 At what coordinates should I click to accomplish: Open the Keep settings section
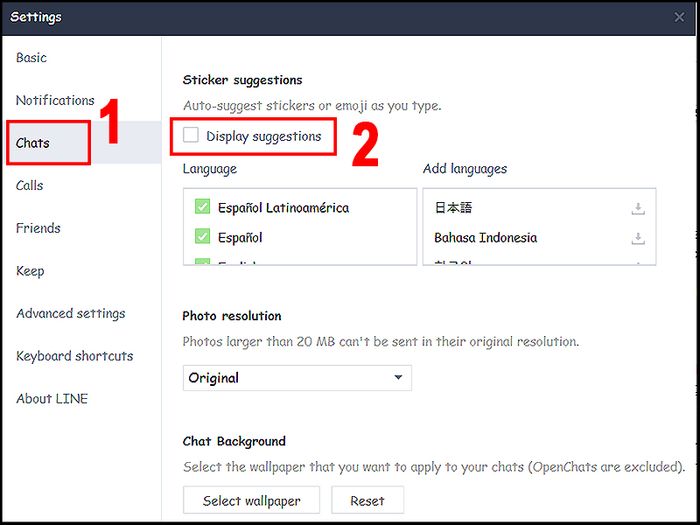(x=30, y=271)
